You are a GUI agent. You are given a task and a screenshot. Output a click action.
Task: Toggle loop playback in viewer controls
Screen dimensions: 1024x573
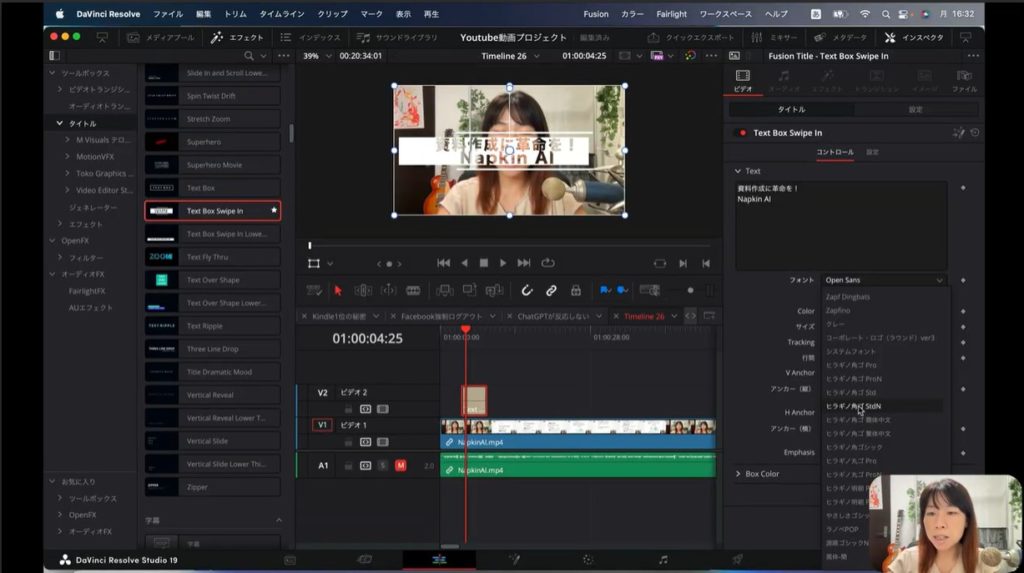pos(548,263)
